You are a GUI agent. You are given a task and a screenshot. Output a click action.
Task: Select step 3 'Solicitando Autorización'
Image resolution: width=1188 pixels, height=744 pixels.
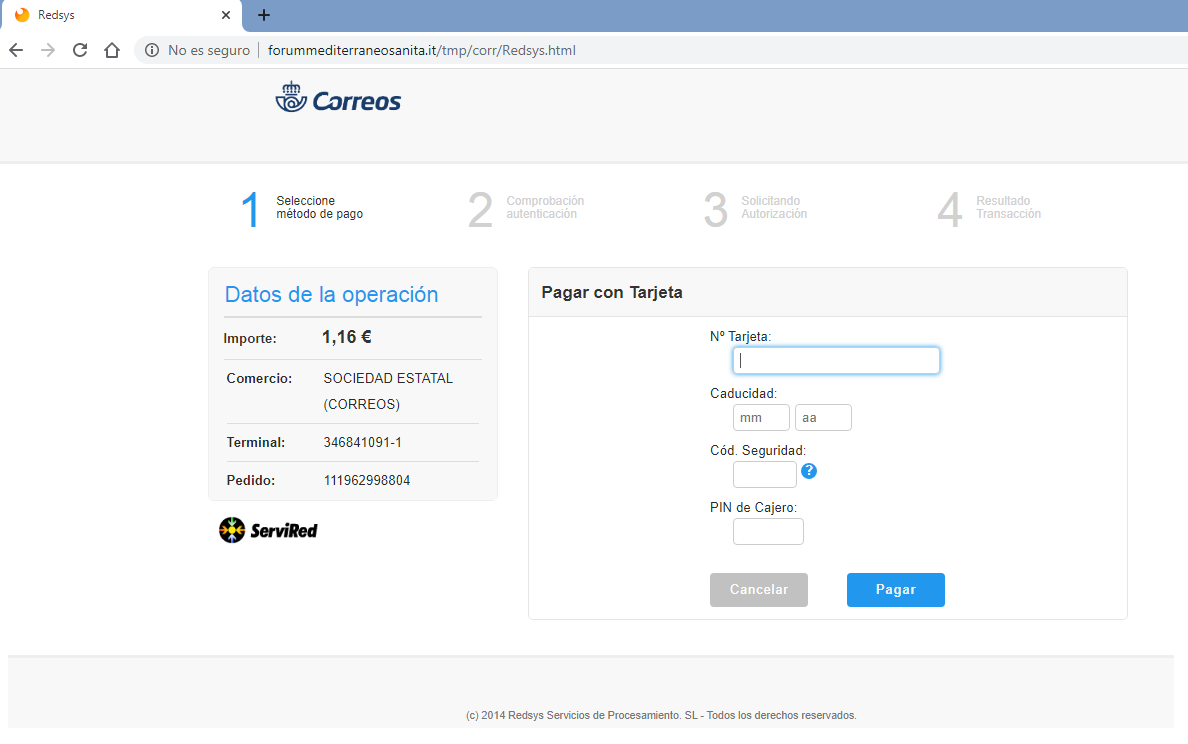point(755,208)
